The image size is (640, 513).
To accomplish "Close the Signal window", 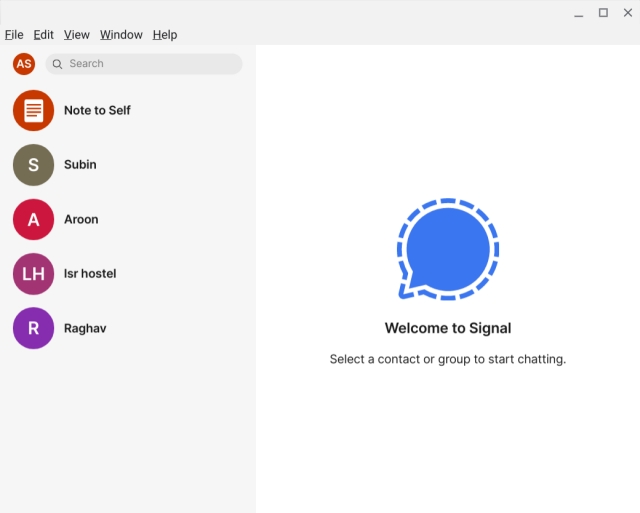I will (x=628, y=13).
